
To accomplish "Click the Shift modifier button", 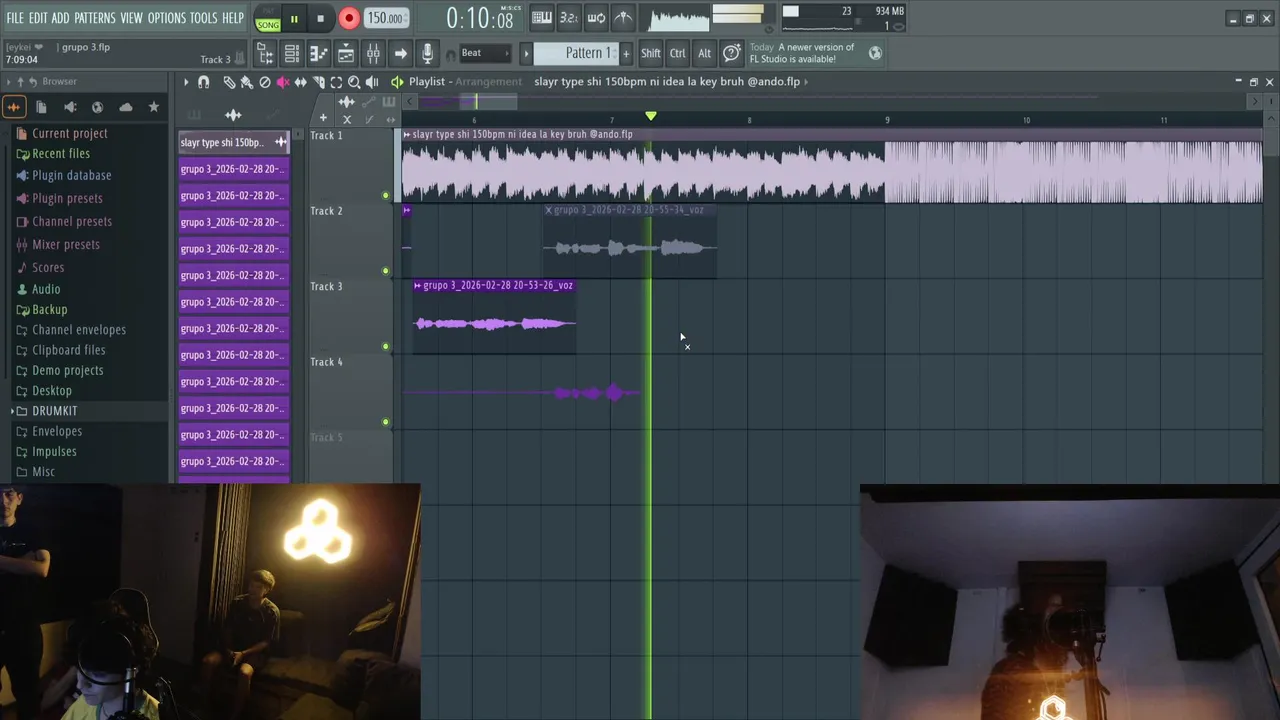I will tap(651, 53).
